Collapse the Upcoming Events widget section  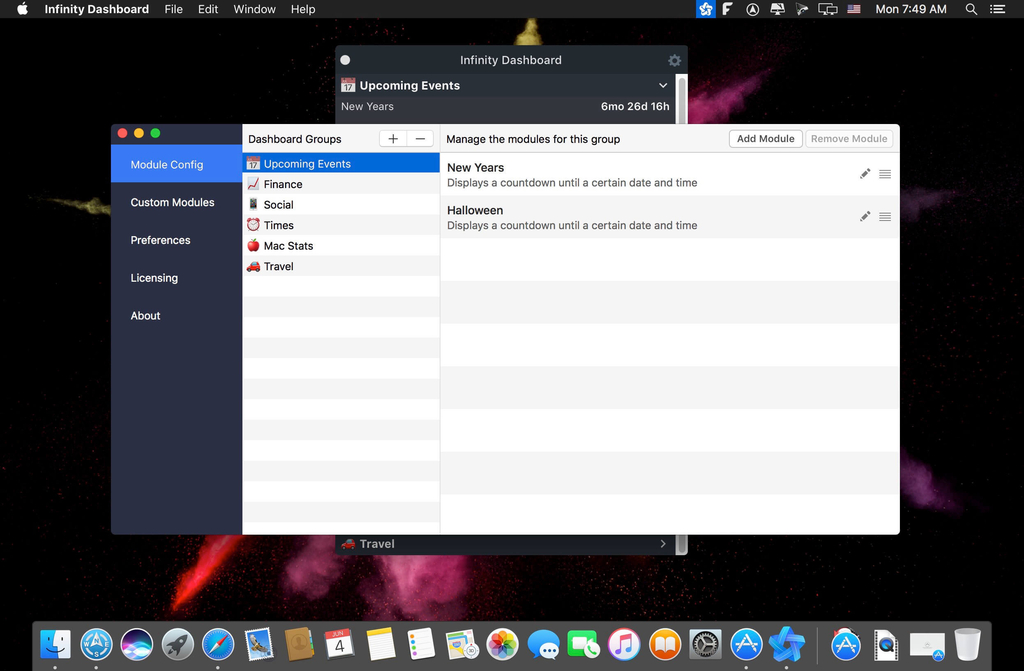coord(663,86)
